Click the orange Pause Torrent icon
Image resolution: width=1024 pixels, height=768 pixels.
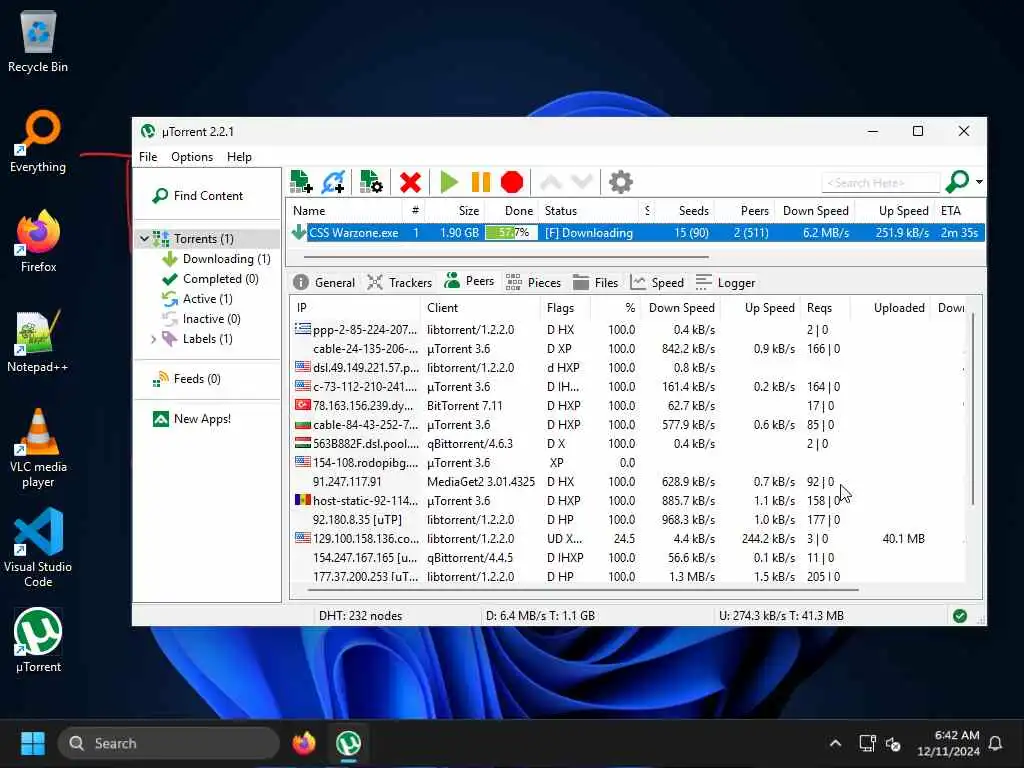[x=481, y=182]
